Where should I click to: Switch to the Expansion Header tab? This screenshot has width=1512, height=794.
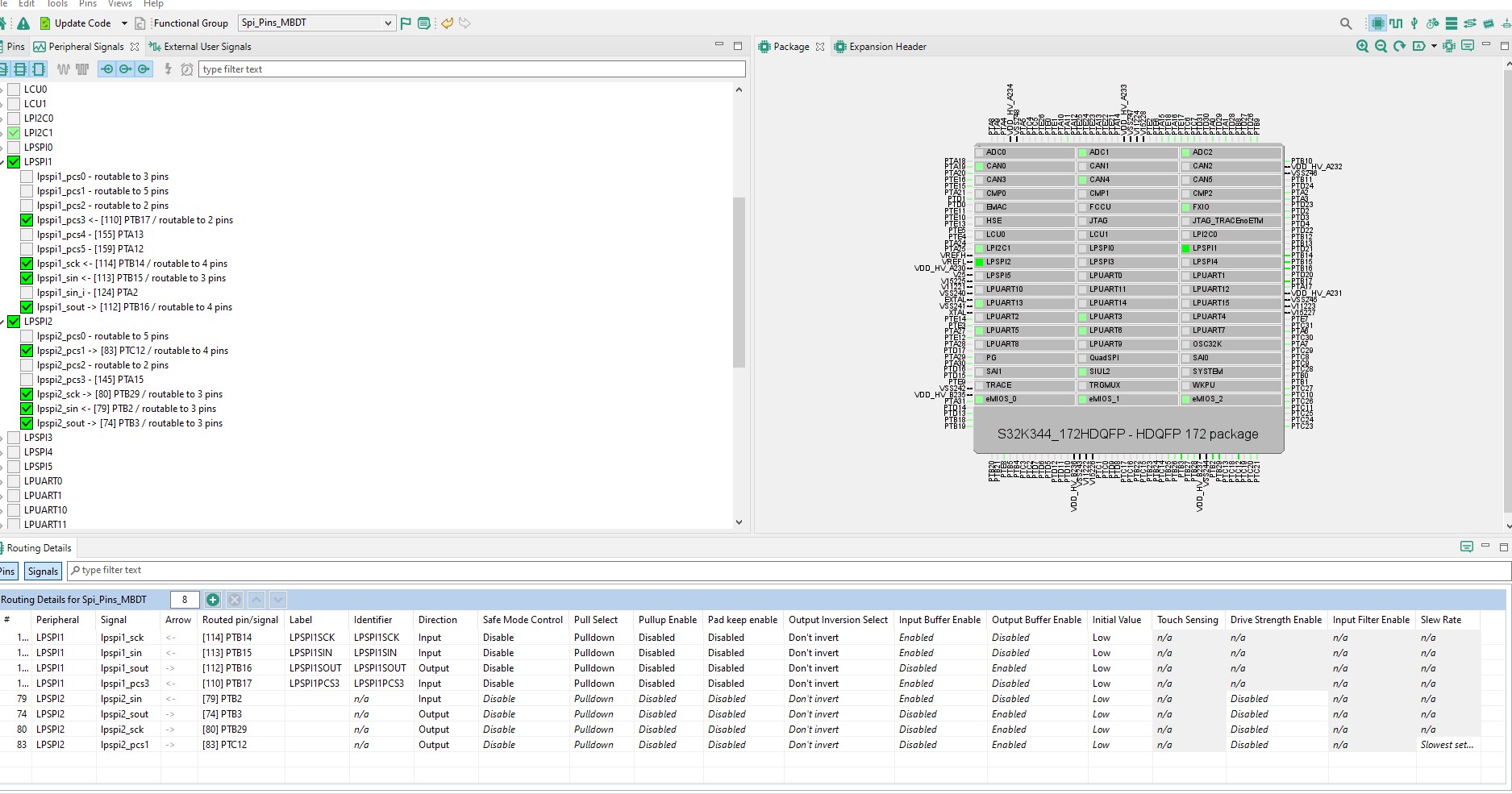887,46
